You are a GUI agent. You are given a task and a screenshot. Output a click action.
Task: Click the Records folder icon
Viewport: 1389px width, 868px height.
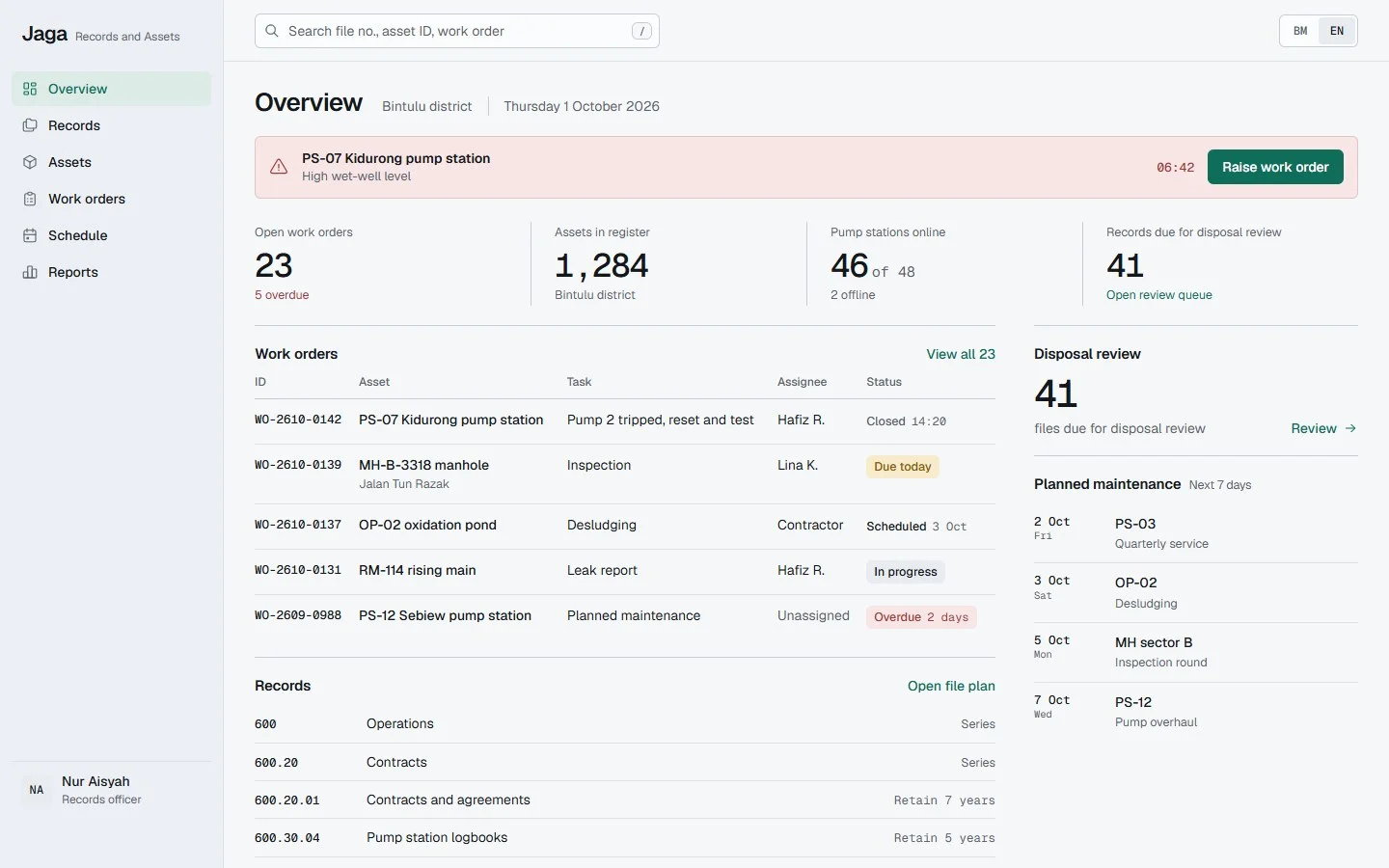click(x=30, y=125)
